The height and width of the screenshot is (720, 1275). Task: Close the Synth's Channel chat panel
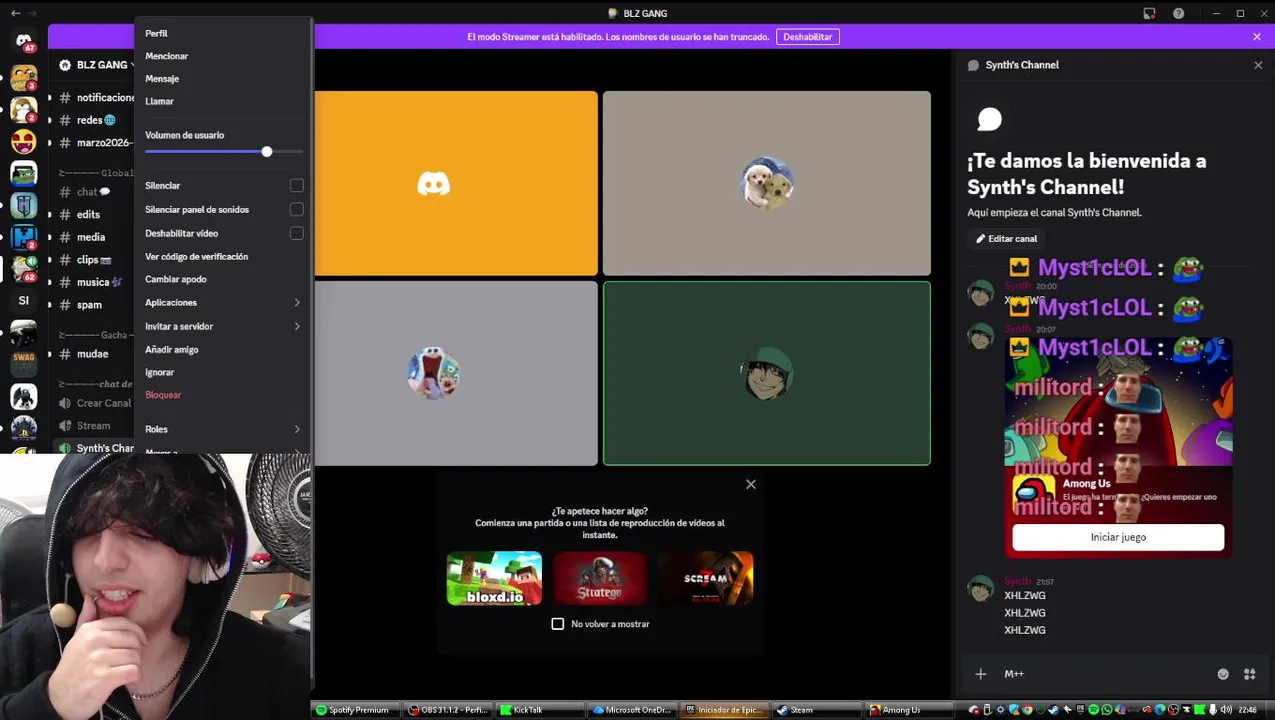(1258, 65)
